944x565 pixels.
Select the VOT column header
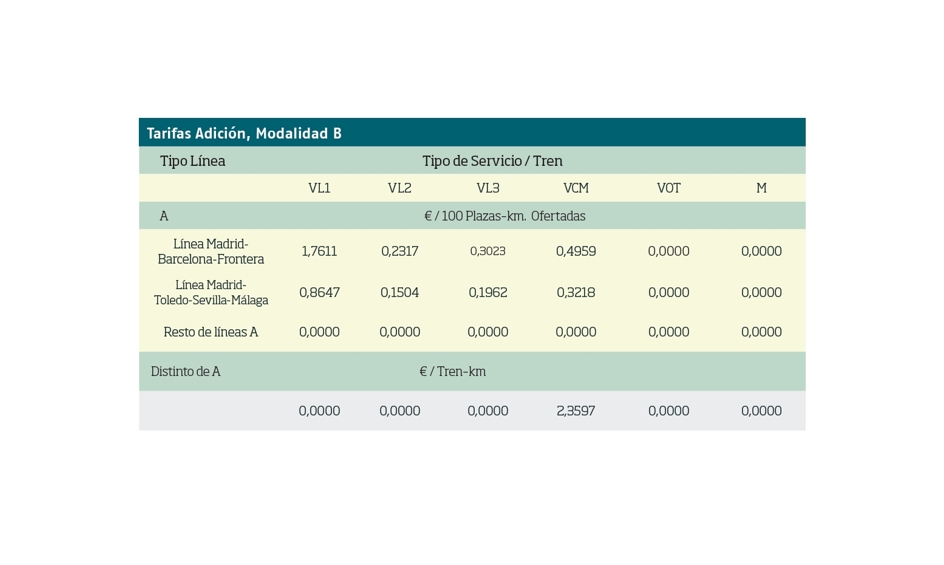668,188
